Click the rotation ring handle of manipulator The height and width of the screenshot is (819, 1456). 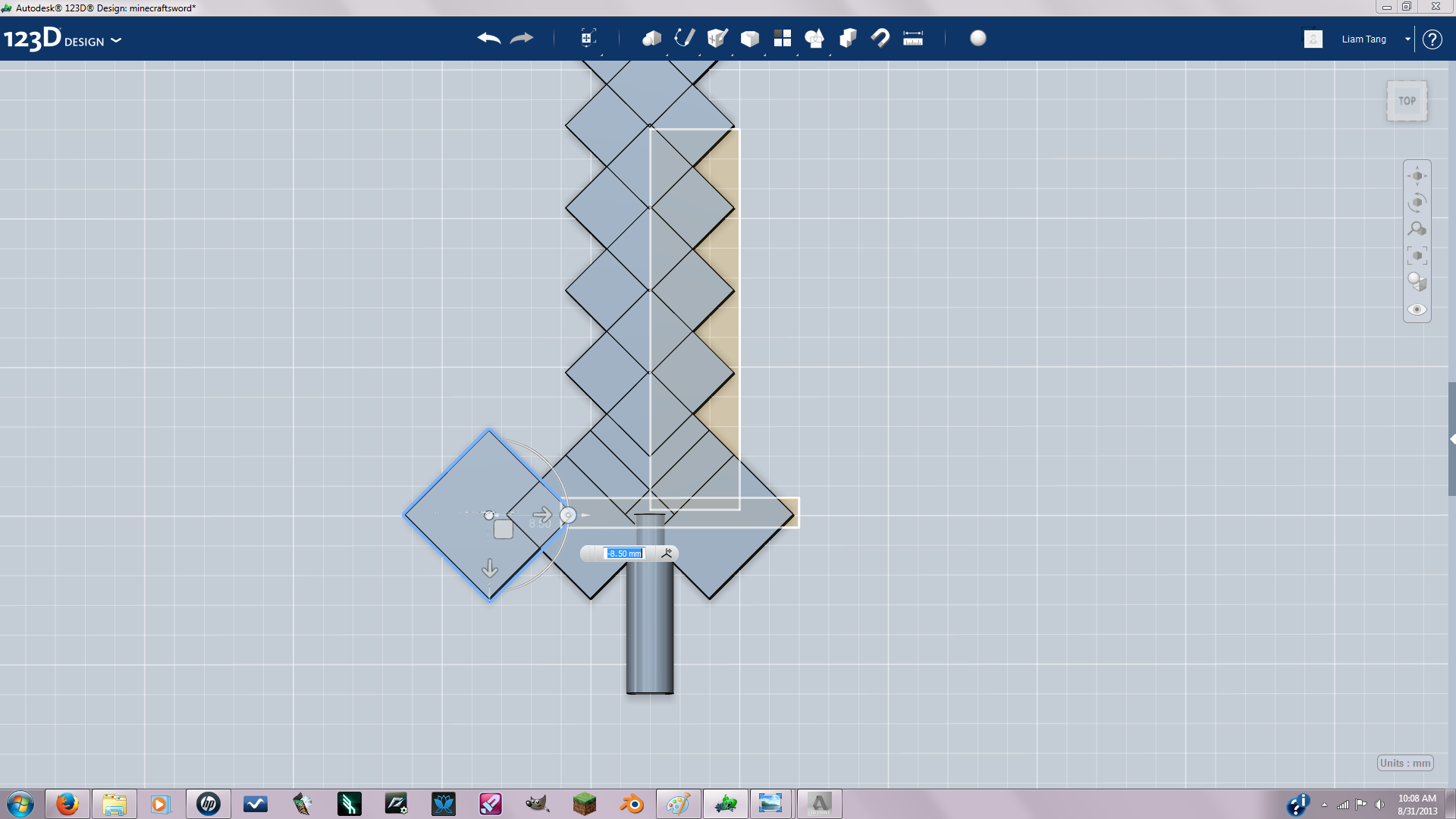point(568,516)
